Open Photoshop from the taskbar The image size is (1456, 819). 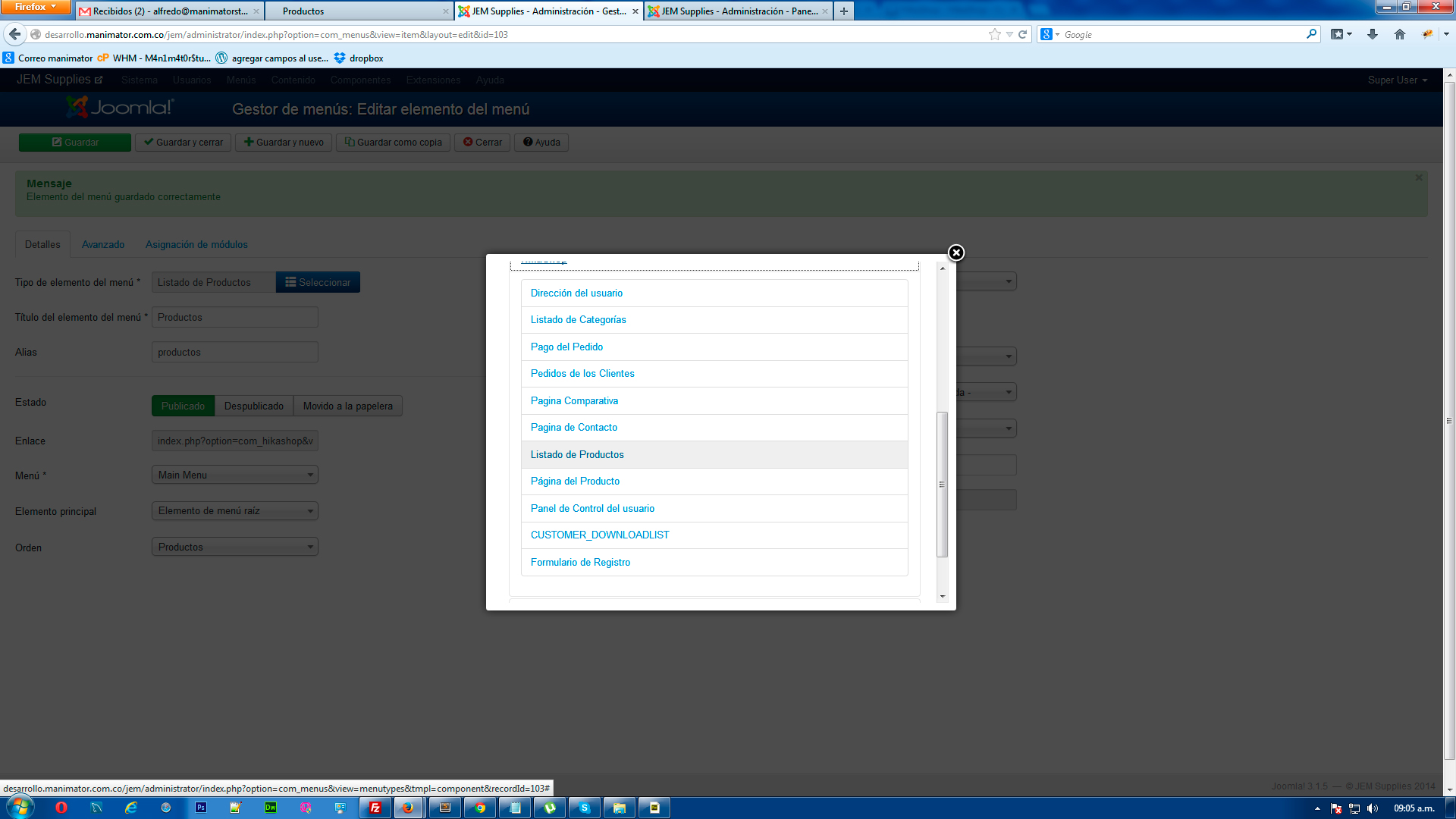click(x=201, y=808)
